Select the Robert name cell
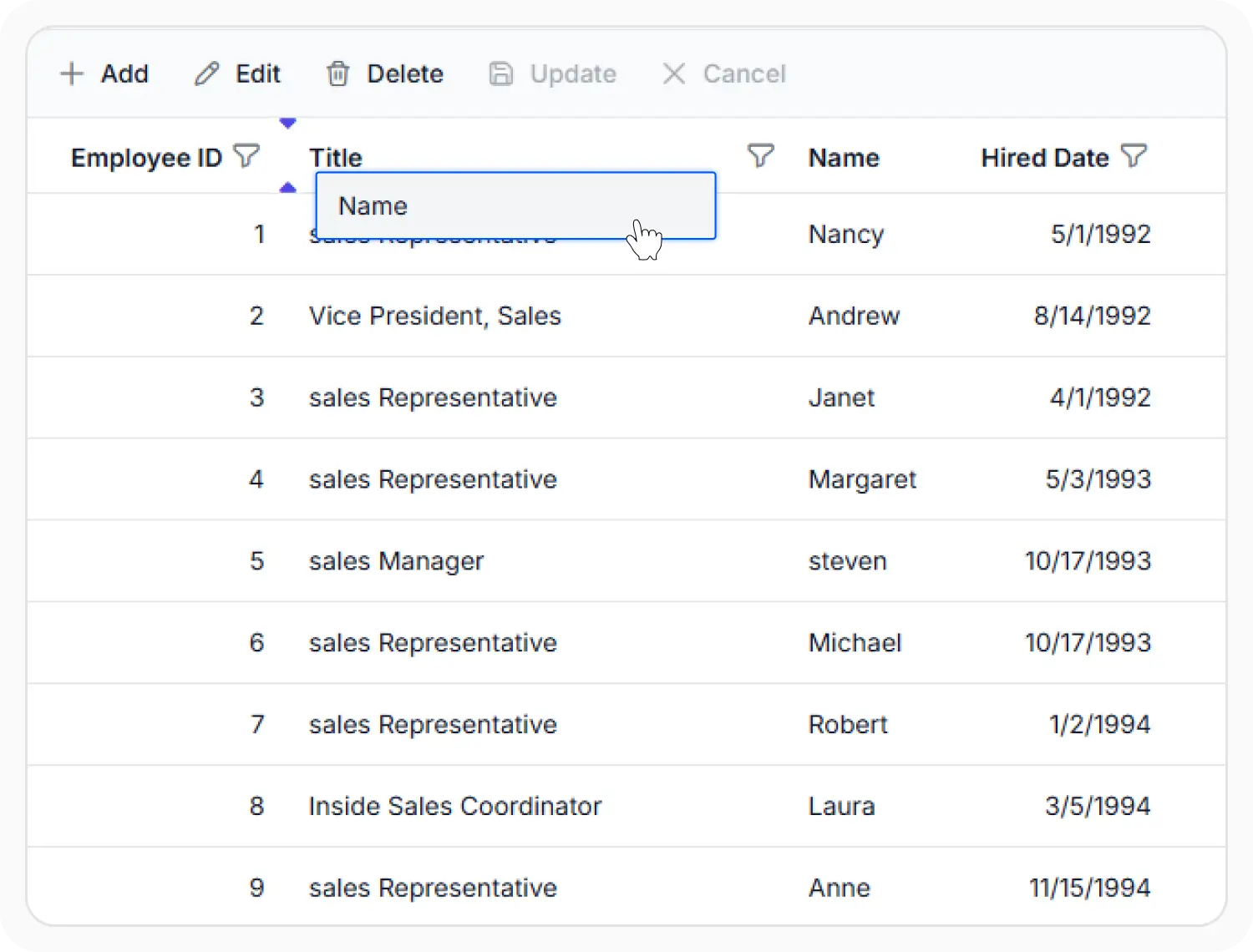Image resolution: width=1253 pixels, height=952 pixels. (x=848, y=725)
